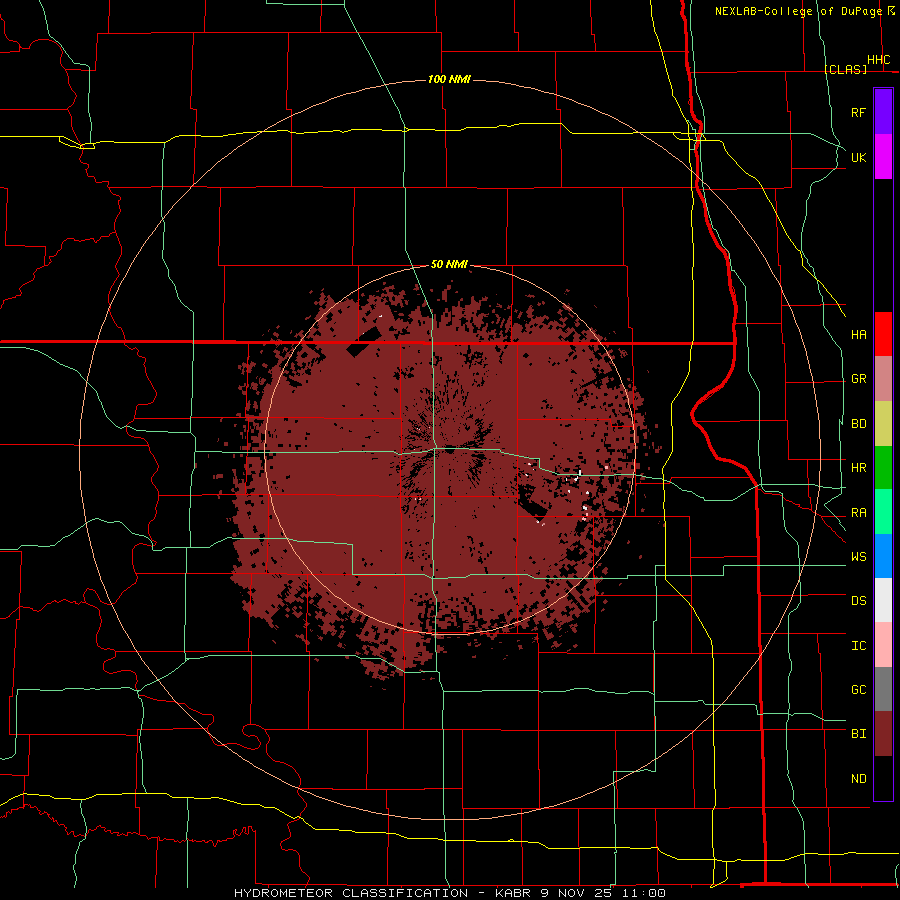
Task: Click the IC legend label
Action: (859, 646)
